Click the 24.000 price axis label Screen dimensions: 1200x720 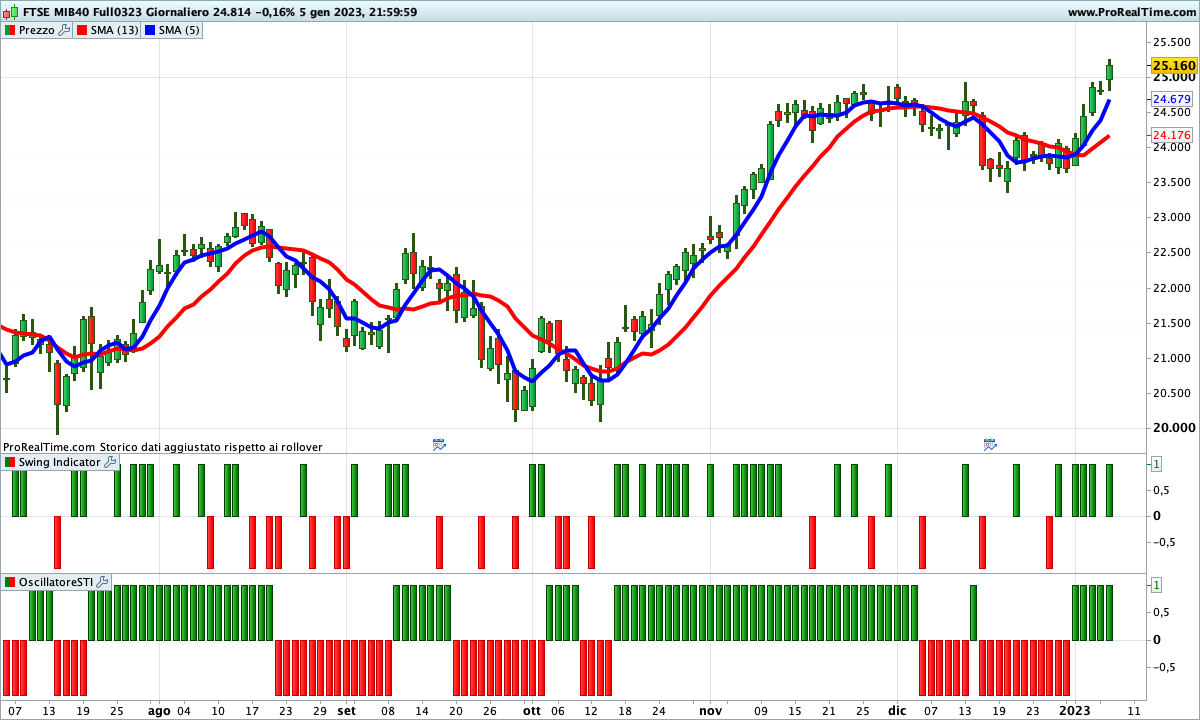pos(1174,148)
